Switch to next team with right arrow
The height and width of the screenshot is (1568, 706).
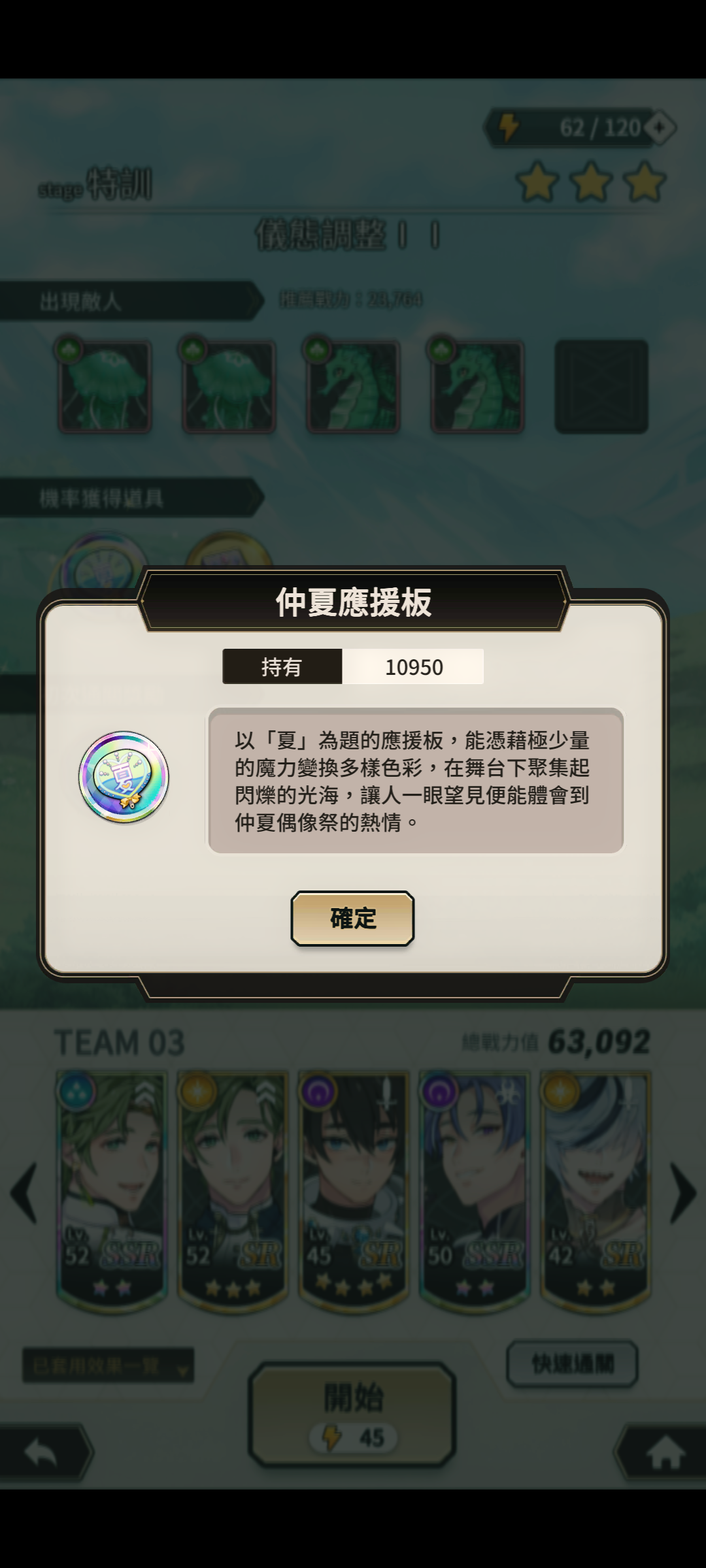(x=683, y=1193)
